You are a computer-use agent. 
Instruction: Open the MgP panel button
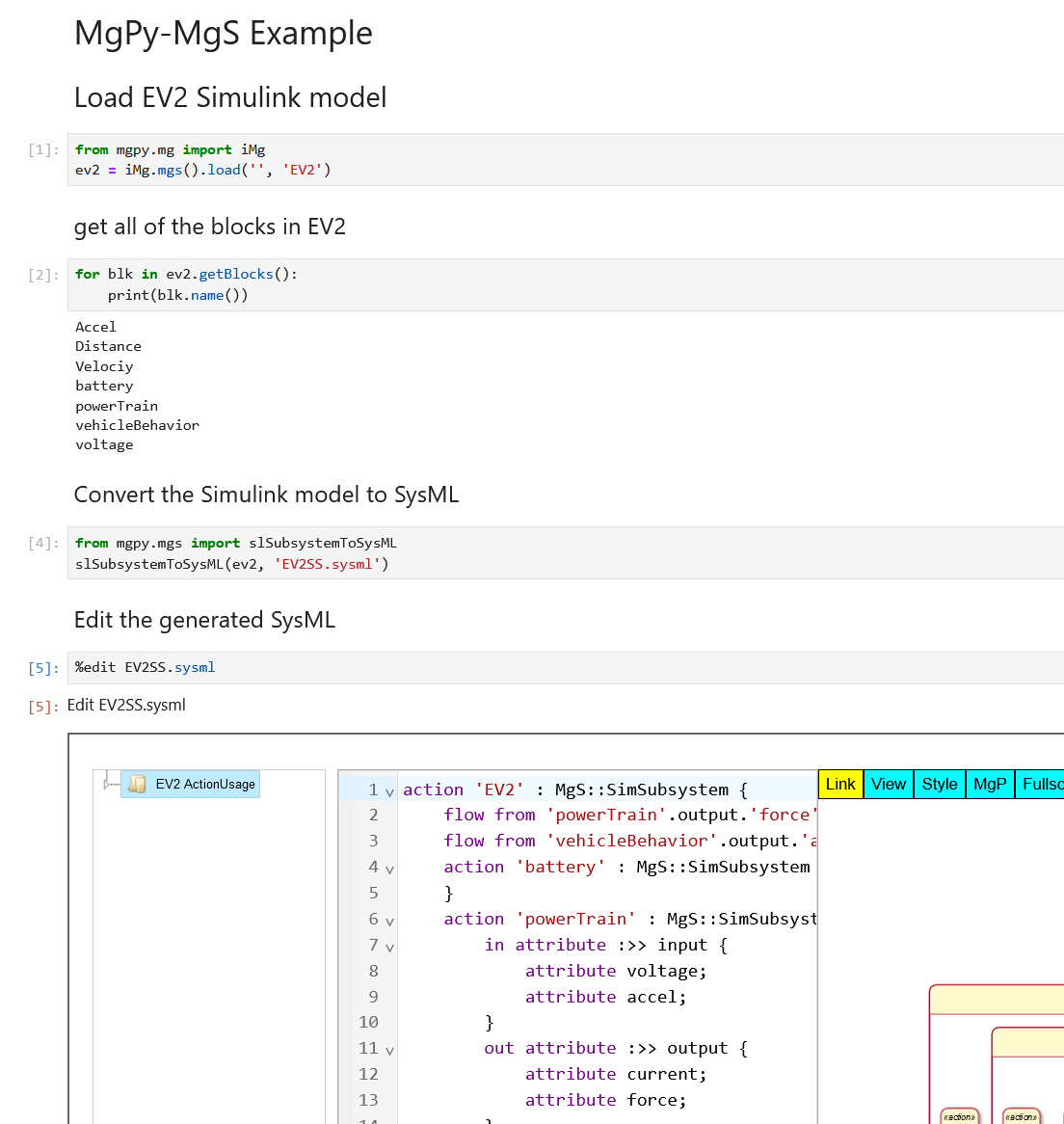click(x=990, y=784)
